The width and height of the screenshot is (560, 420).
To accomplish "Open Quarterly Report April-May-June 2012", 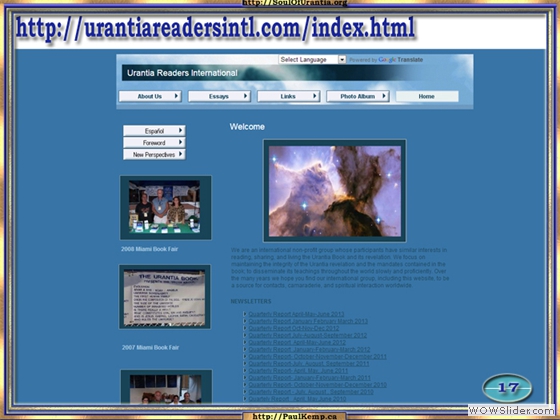I will pyautogui.click(x=297, y=342).
